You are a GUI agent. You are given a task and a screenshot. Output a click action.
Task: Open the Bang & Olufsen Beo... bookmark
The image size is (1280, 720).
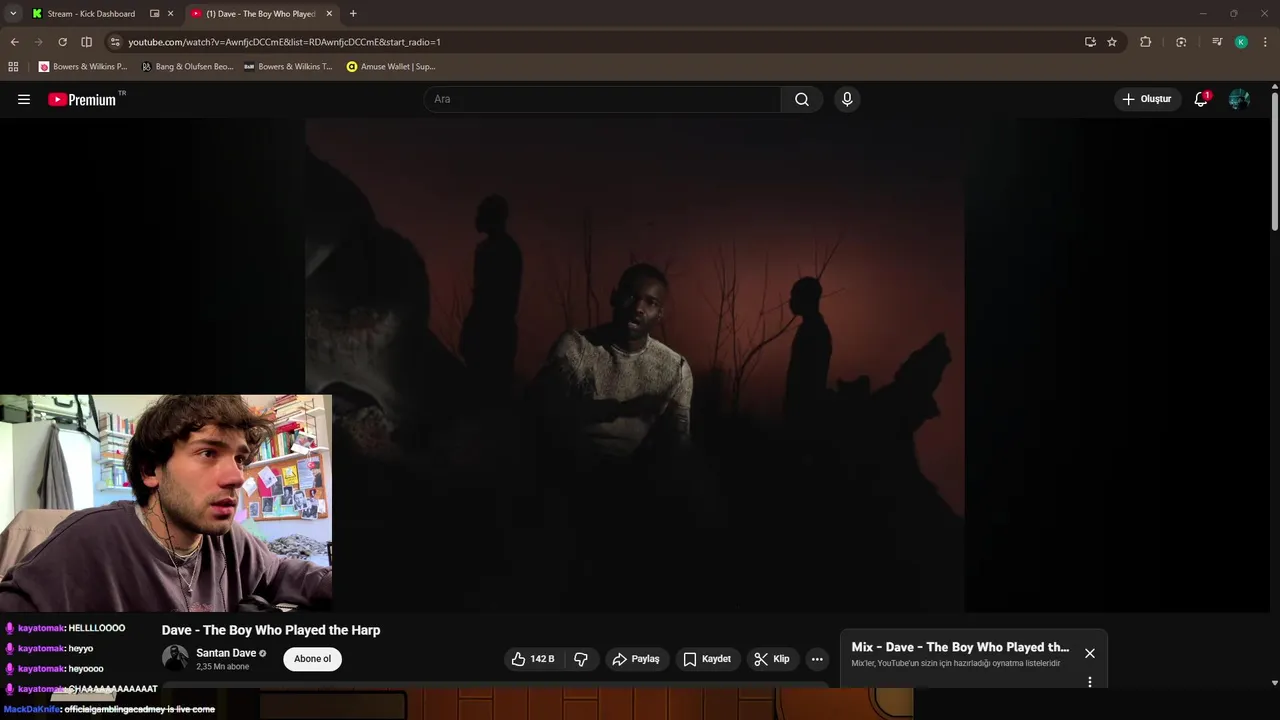(187, 67)
